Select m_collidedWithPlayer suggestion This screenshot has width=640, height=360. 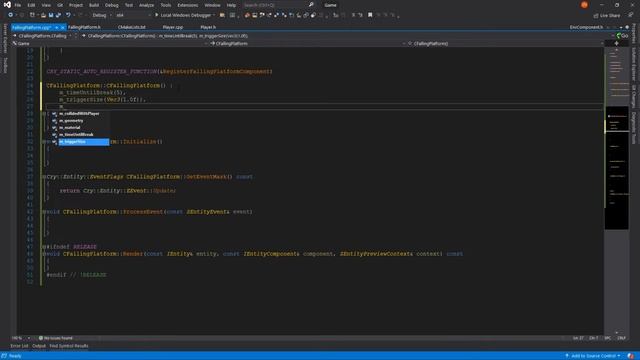coord(80,113)
